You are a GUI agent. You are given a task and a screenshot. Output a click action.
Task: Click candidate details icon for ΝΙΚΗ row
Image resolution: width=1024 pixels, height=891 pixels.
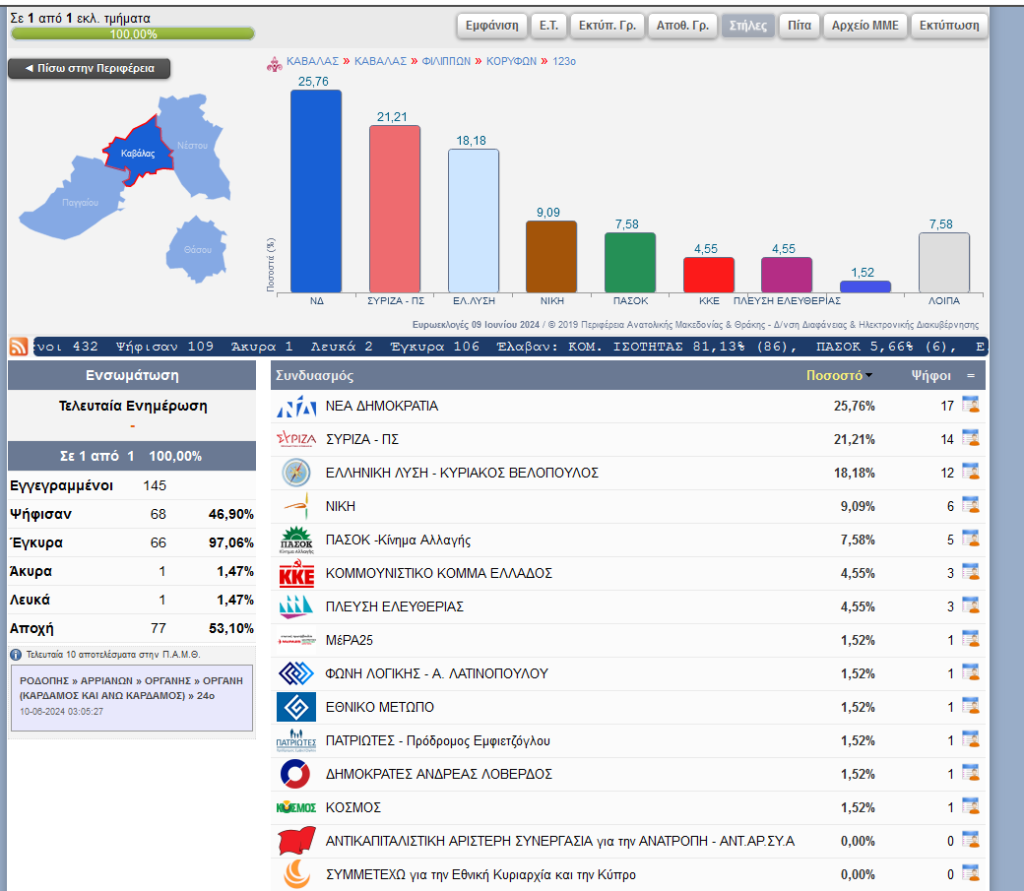[969, 505]
